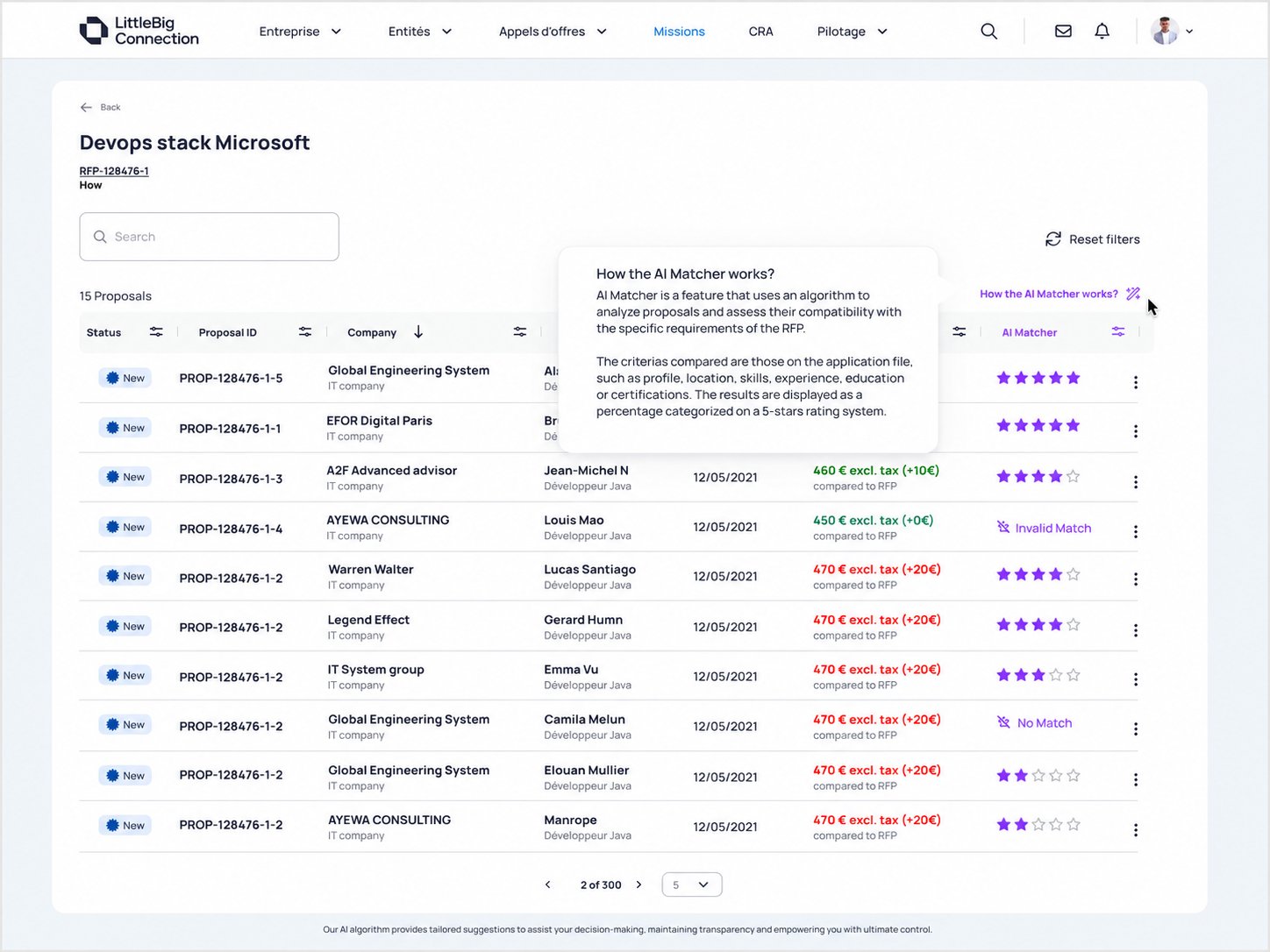Click the '2 of 300' page indicator
This screenshot has height=952, width=1270.
pyautogui.click(x=601, y=885)
